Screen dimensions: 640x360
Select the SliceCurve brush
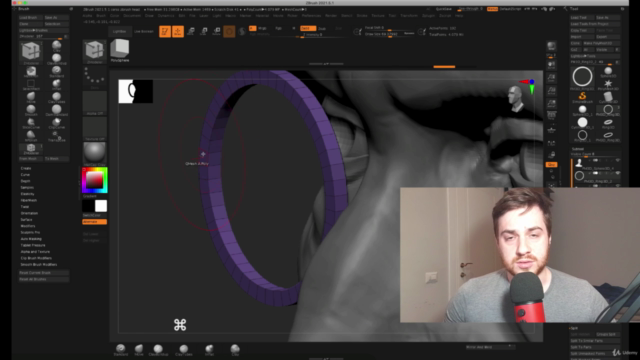31,123
